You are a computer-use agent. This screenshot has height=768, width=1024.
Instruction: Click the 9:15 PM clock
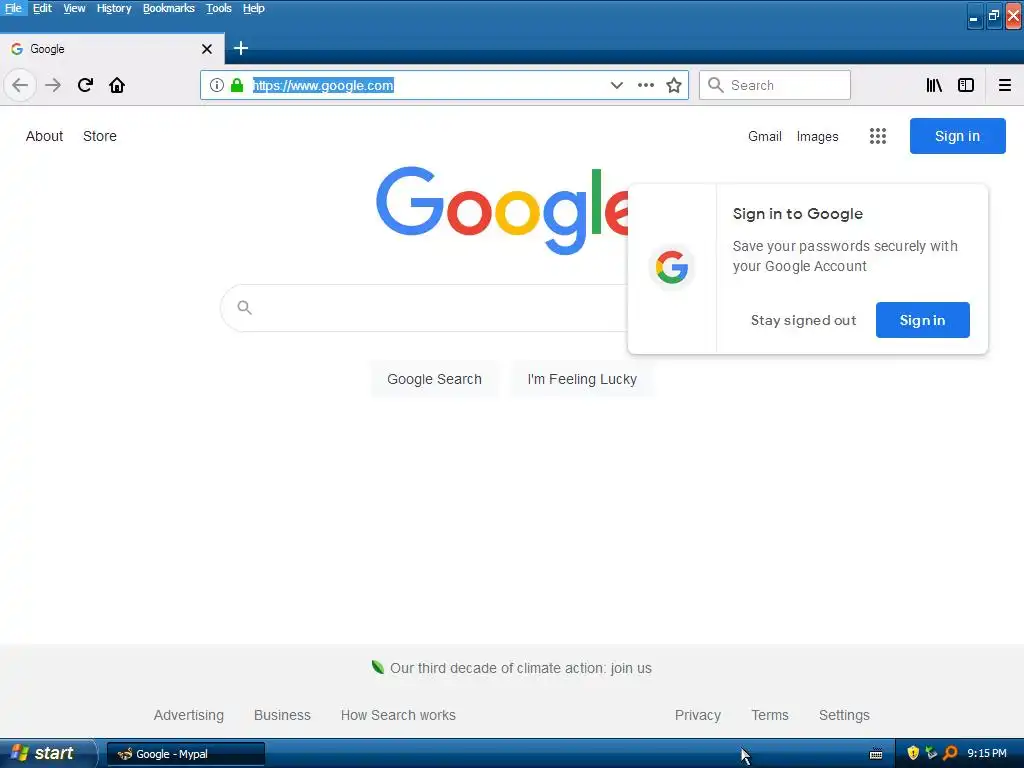987,754
